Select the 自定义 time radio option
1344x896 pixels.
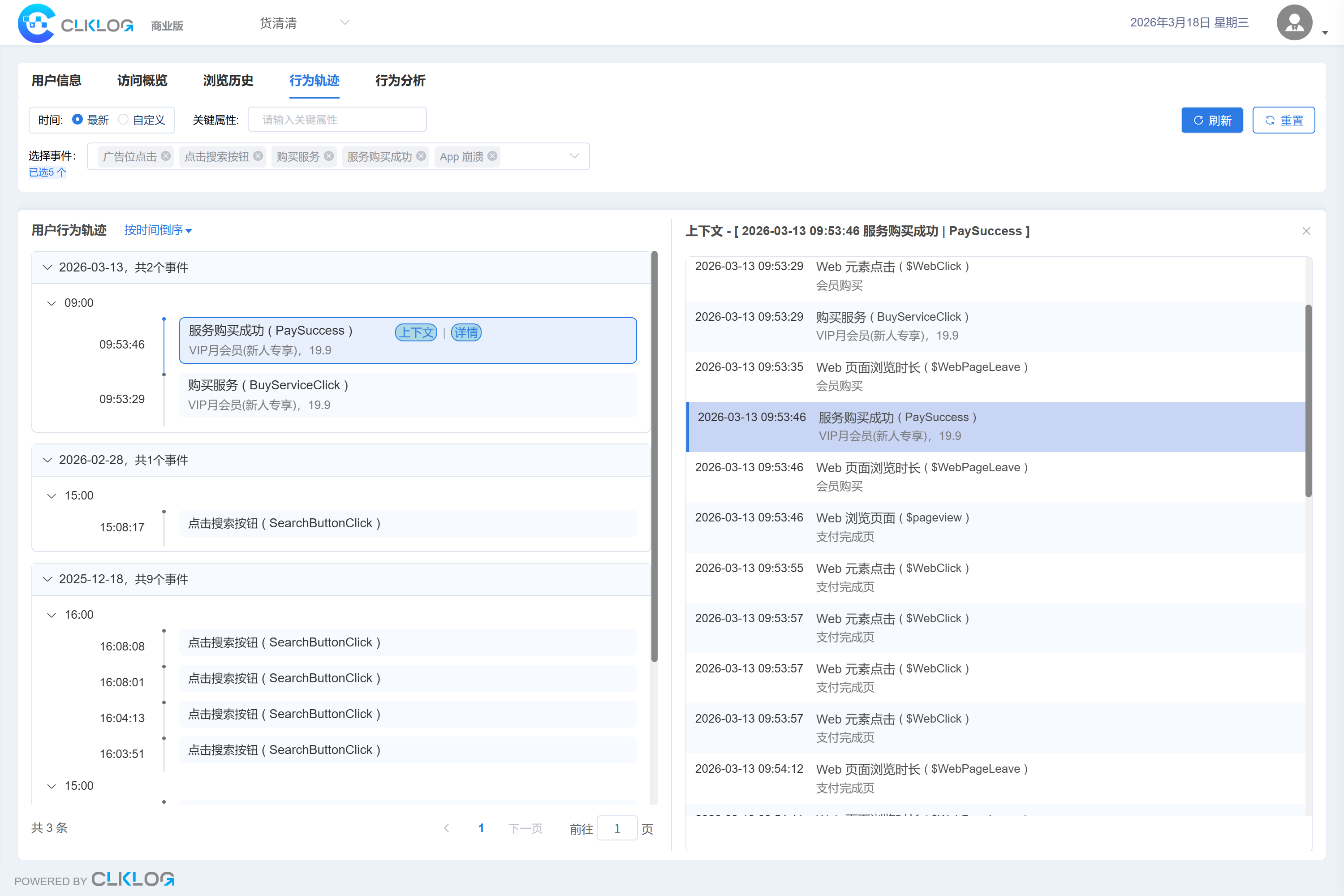(x=124, y=120)
